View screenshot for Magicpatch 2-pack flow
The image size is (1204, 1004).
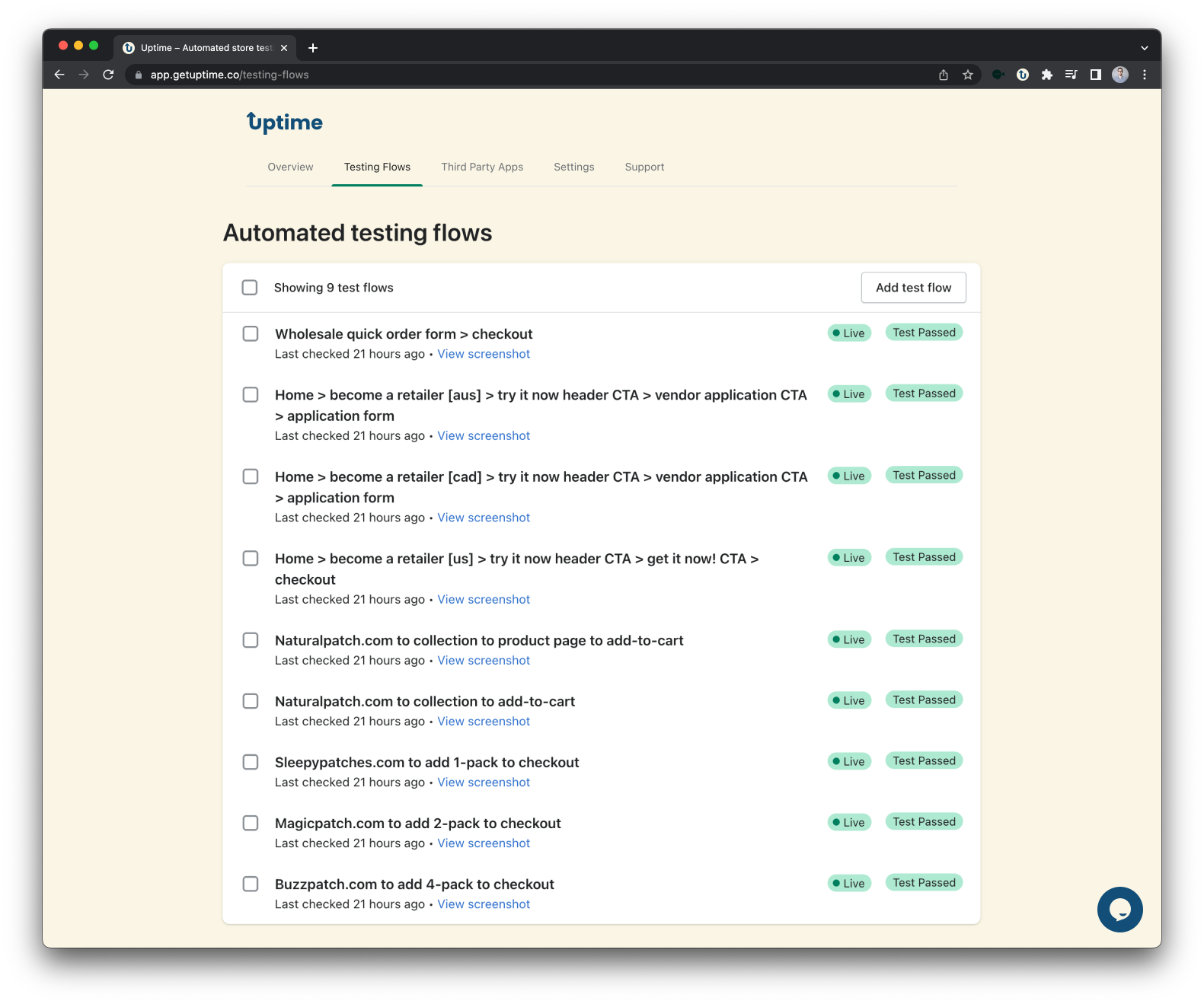click(x=484, y=843)
